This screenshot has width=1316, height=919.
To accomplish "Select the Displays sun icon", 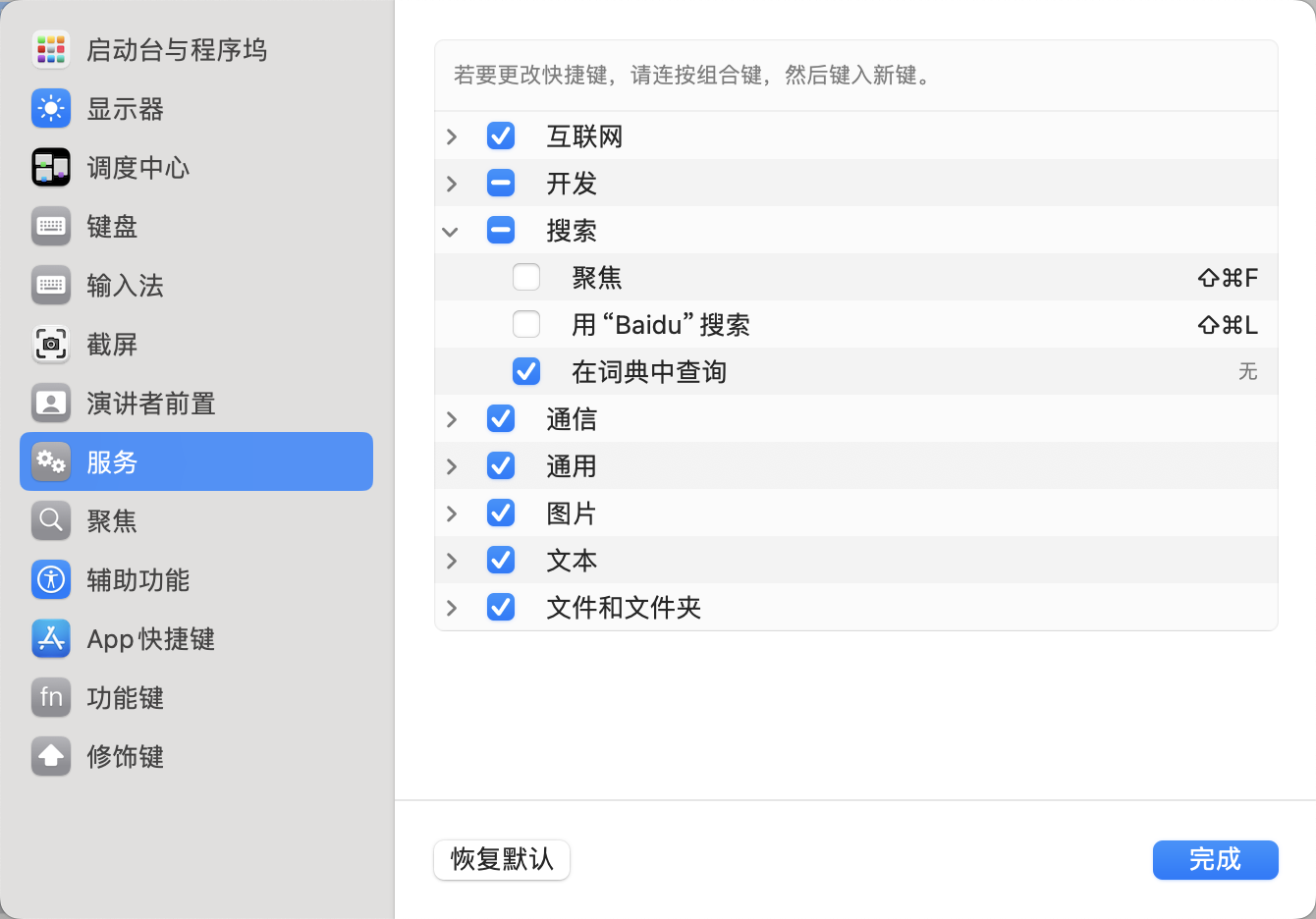I will tap(51, 108).
